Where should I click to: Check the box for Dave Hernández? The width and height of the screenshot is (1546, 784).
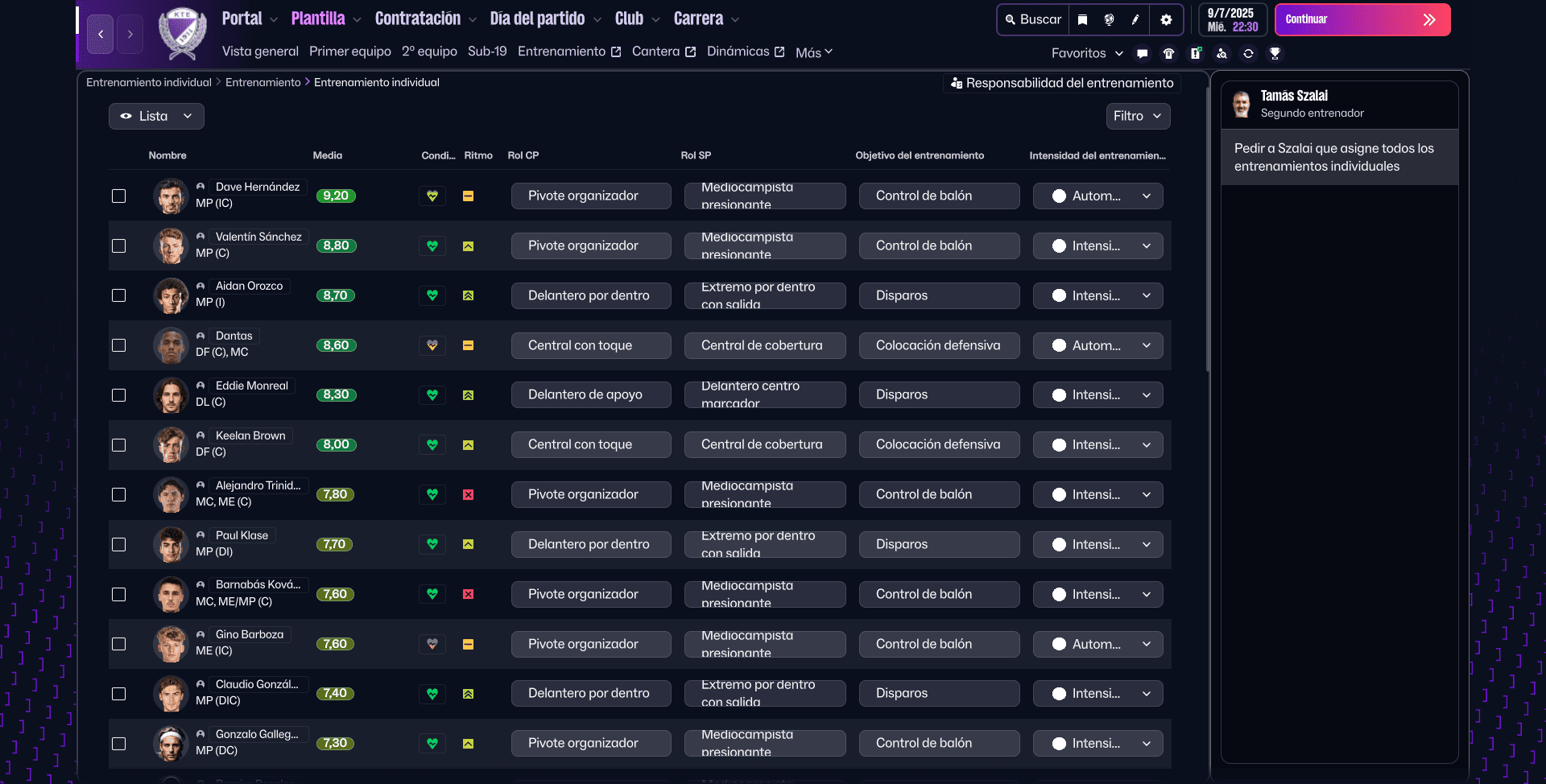tap(119, 196)
